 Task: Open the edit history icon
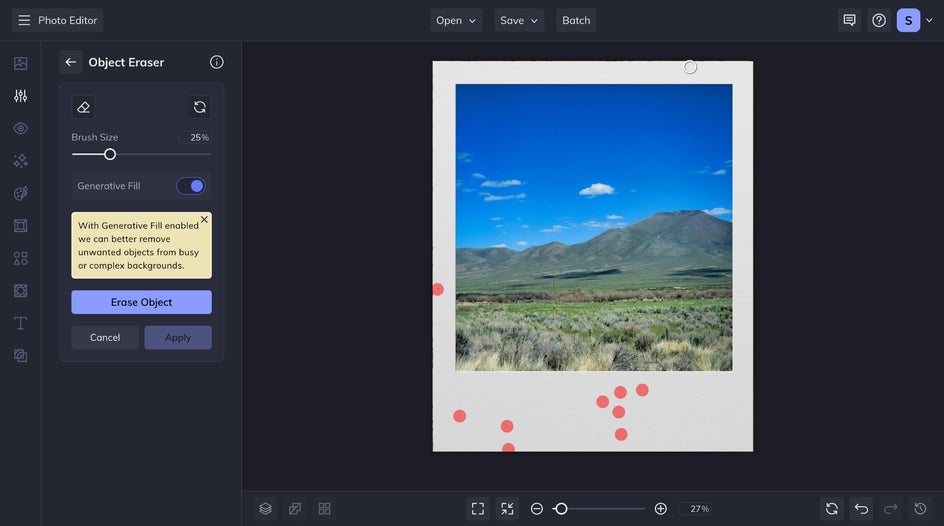click(921, 509)
